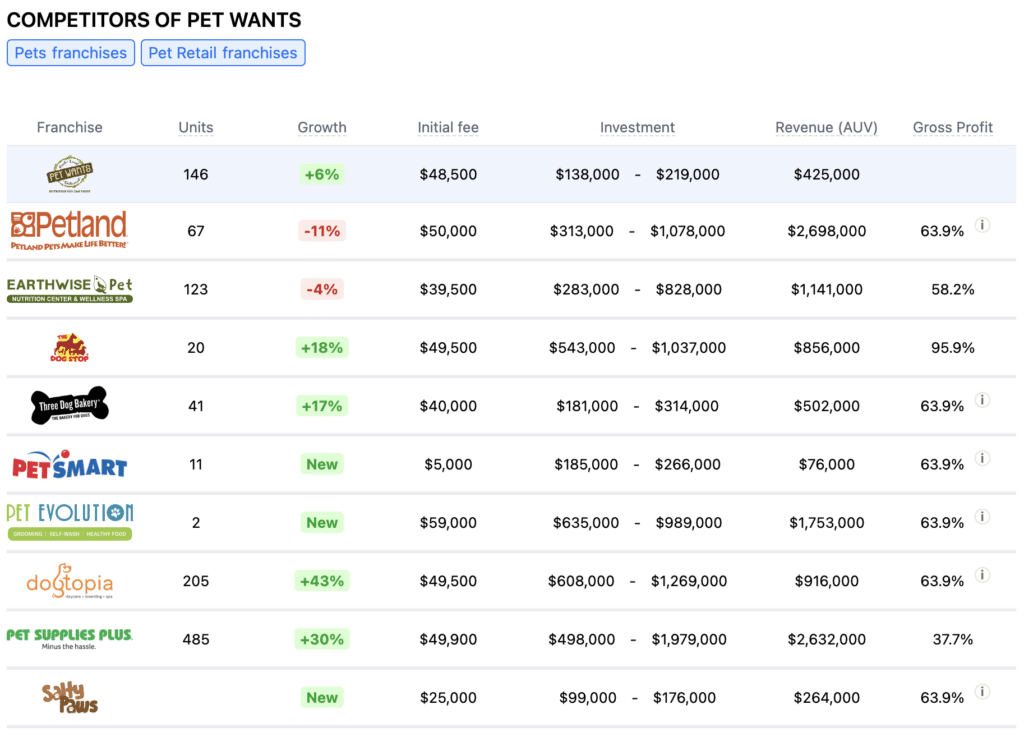
Task: Sort by Investment column header
Action: (637, 127)
